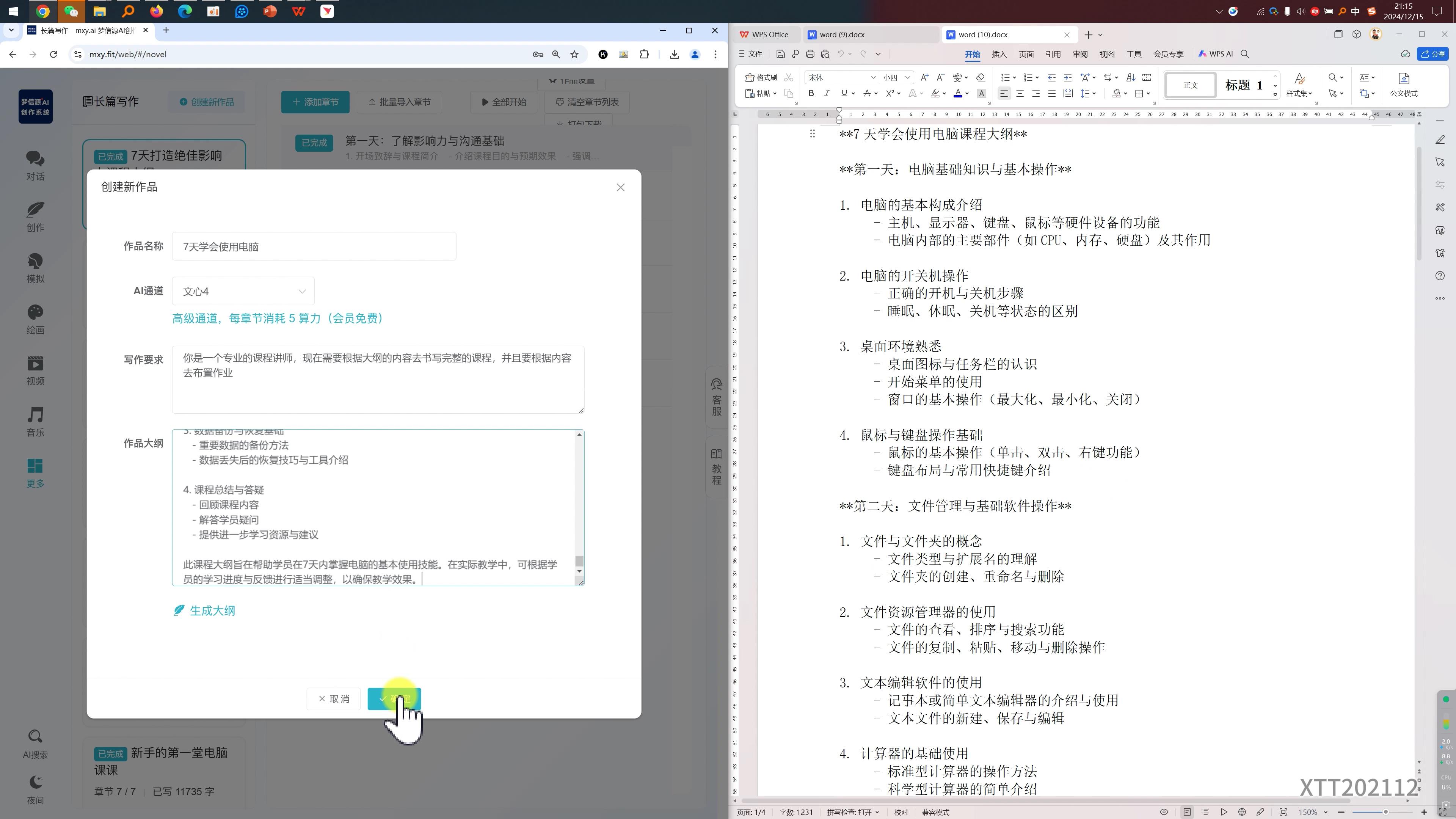Open the font name 宋体 dropdown
This screenshot has width=1456, height=819.
(873, 77)
